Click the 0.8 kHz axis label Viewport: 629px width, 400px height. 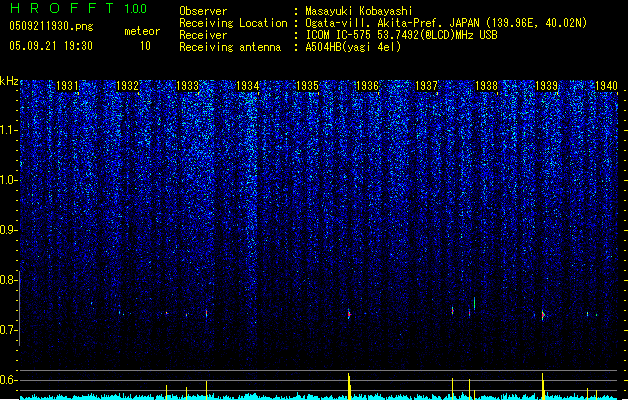9,280
